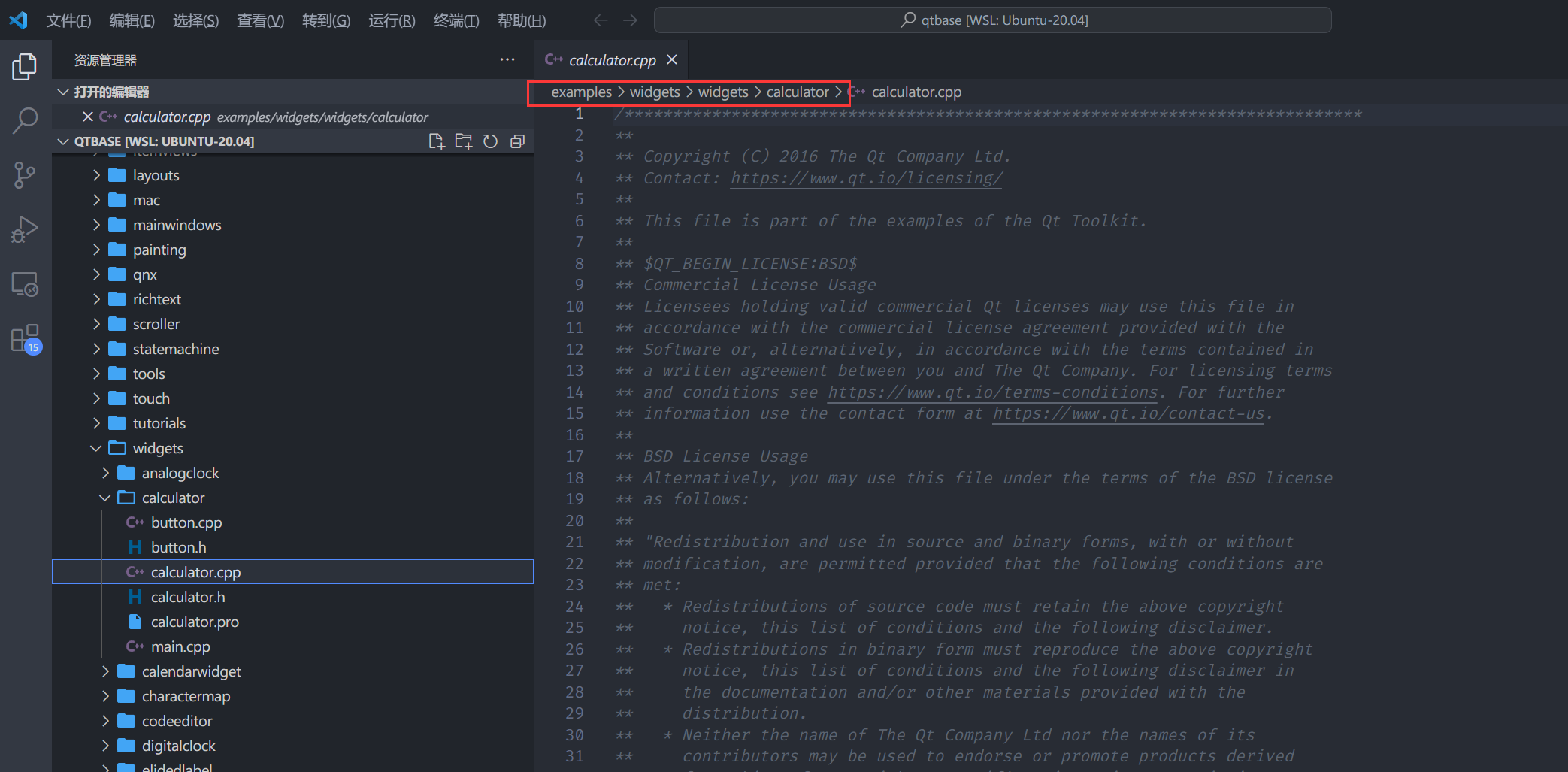Open the 帮助(H) menu
Image resolution: width=1568 pixels, height=772 pixels.
522,20
